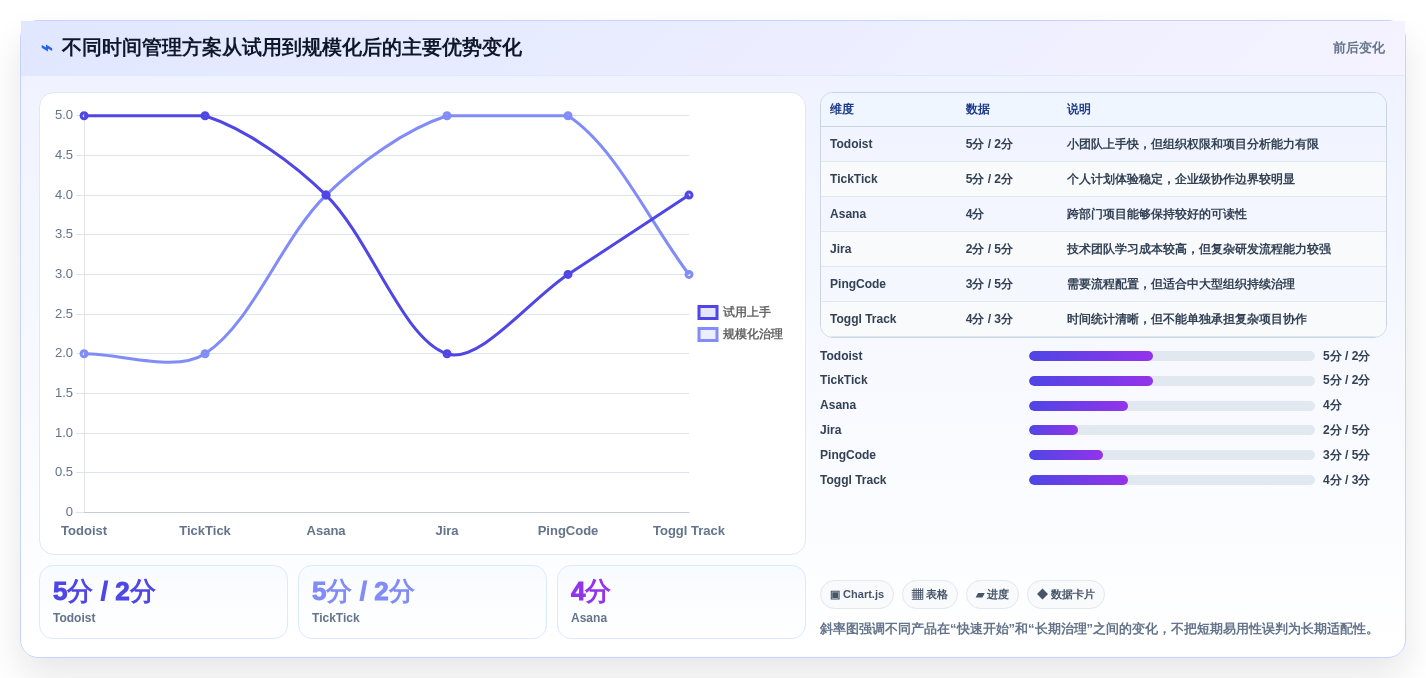Click 规模化治理 data point at Toggl Track
The height and width of the screenshot is (678, 1426).
689,274
